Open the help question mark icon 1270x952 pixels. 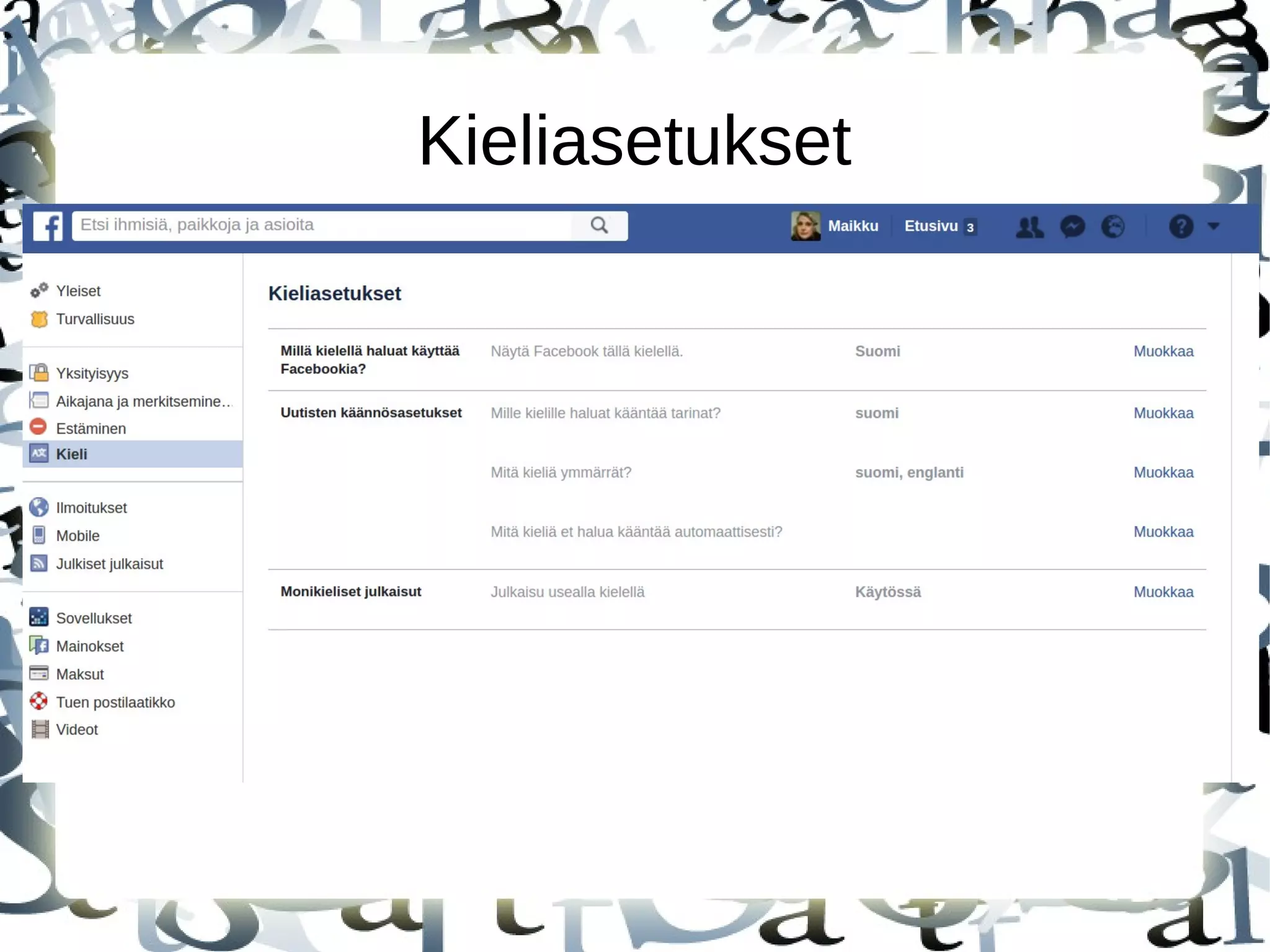tap(1181, 226)
